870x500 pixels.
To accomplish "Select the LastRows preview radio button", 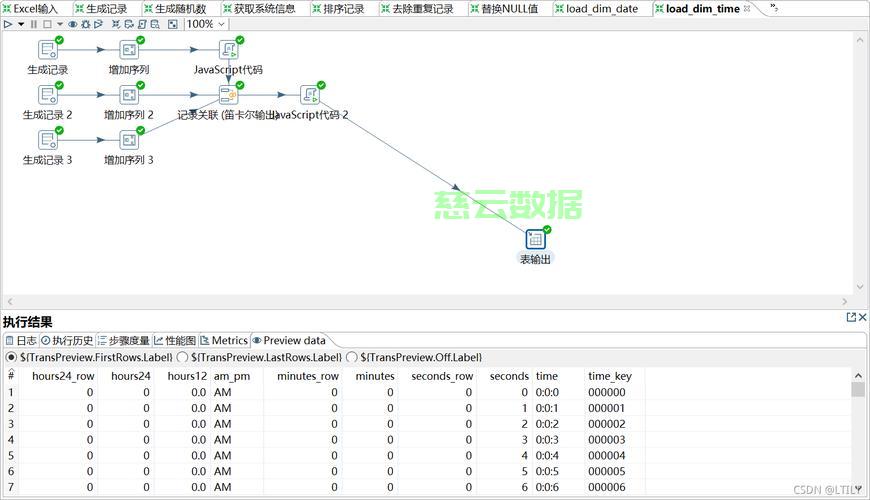I will click(183, 357).
